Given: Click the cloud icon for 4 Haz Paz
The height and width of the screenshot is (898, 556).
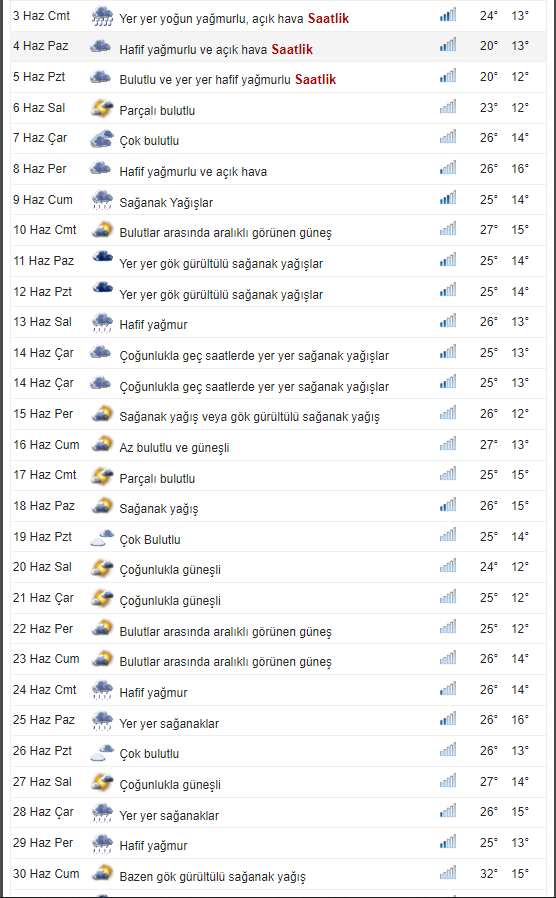Looking at the screenshot, I should tap(100, 46).
